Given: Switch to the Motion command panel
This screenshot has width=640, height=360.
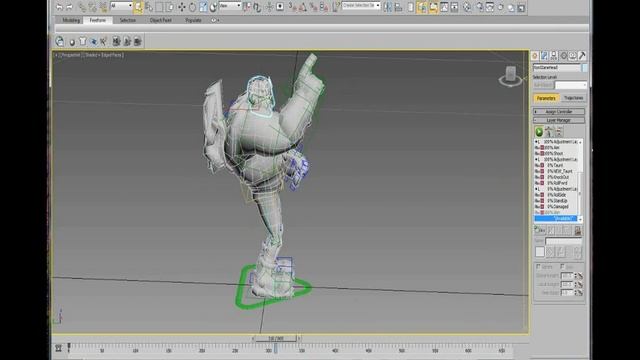Looking at the screenshot, I should (x=564, y=56).
